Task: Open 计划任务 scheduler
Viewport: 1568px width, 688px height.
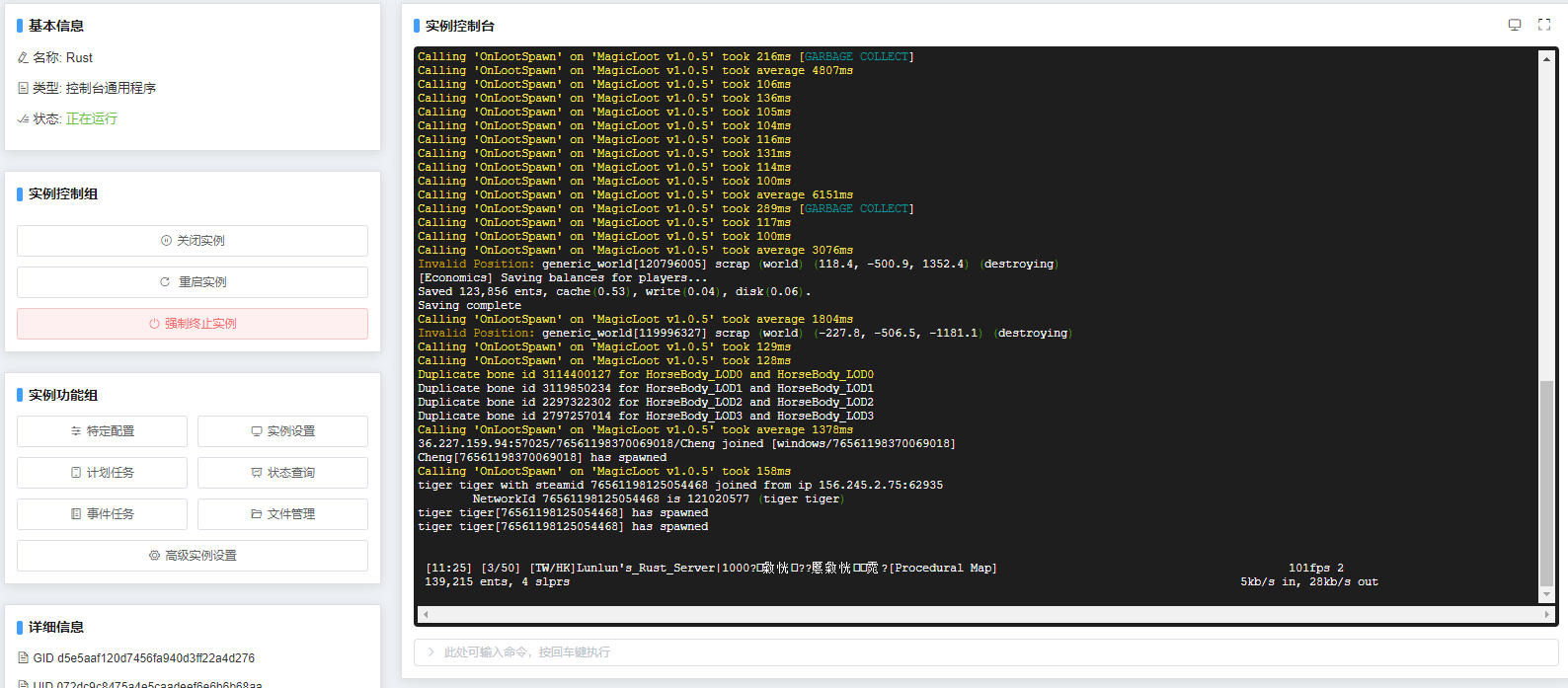Action: [x=102, y=473]
